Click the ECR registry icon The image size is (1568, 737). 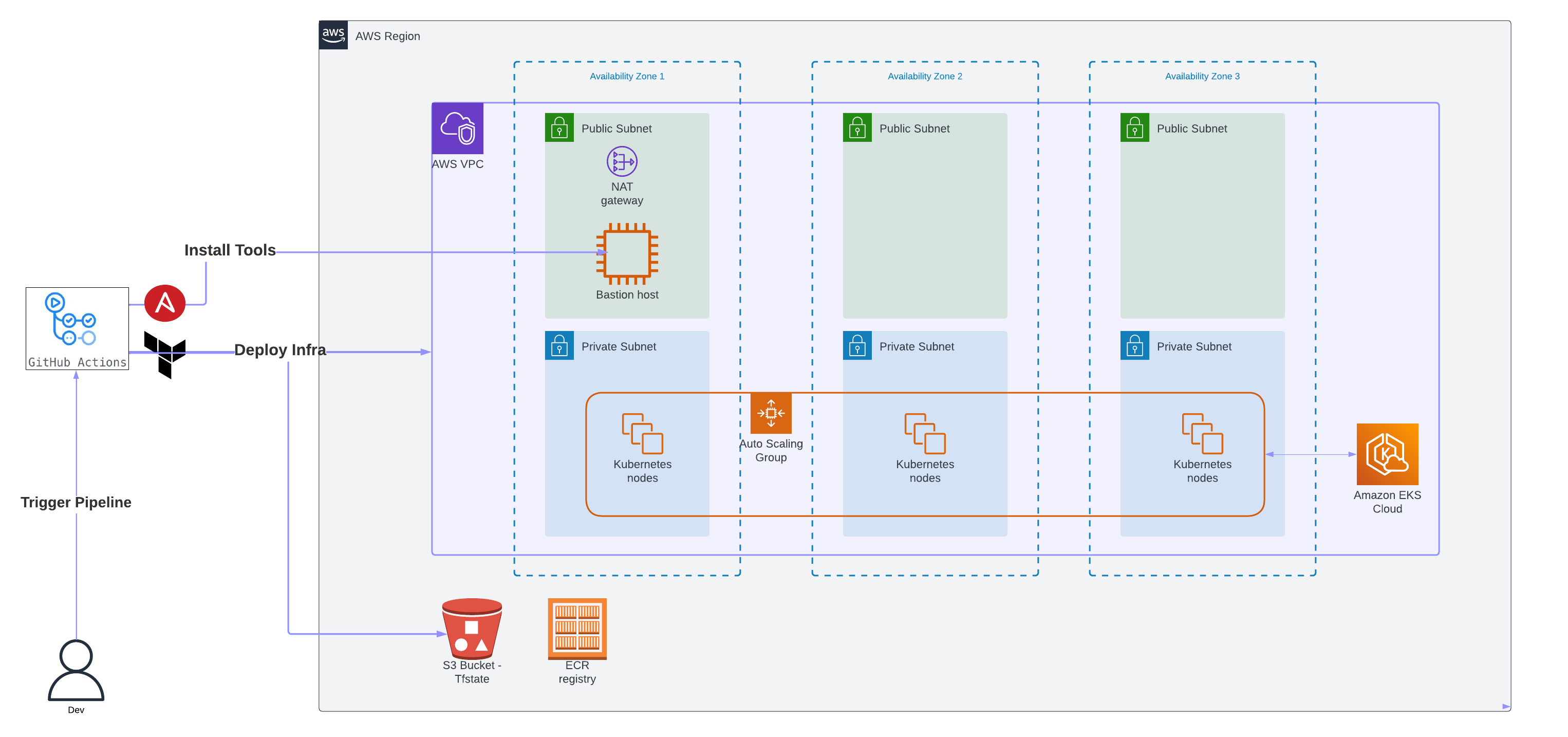point(577,628)
